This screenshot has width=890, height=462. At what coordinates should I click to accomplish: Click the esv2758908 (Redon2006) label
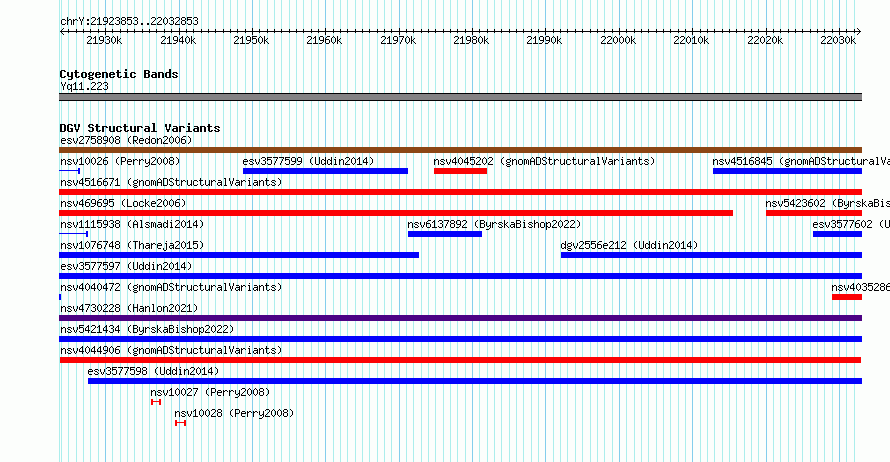point(126,140)
